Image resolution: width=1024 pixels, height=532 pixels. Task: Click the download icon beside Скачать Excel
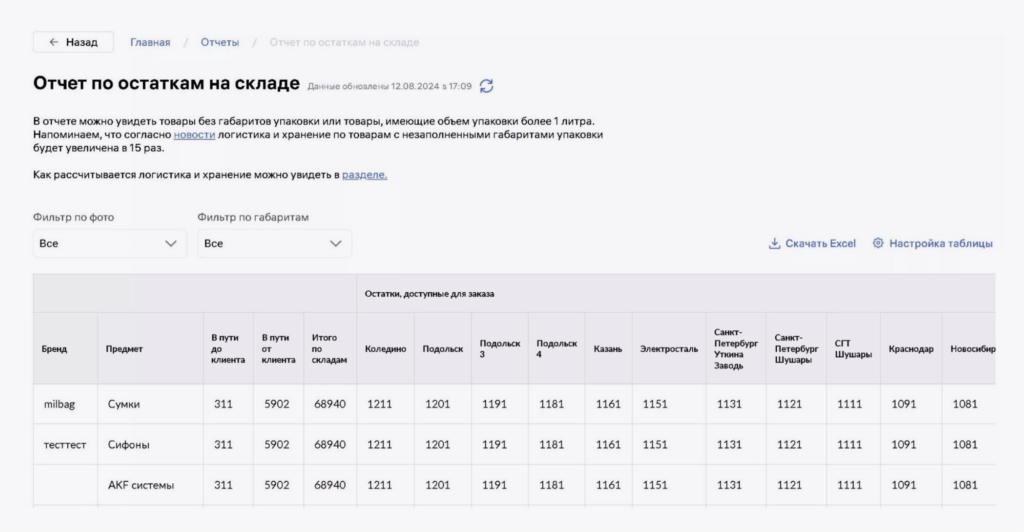click(775, 243)
